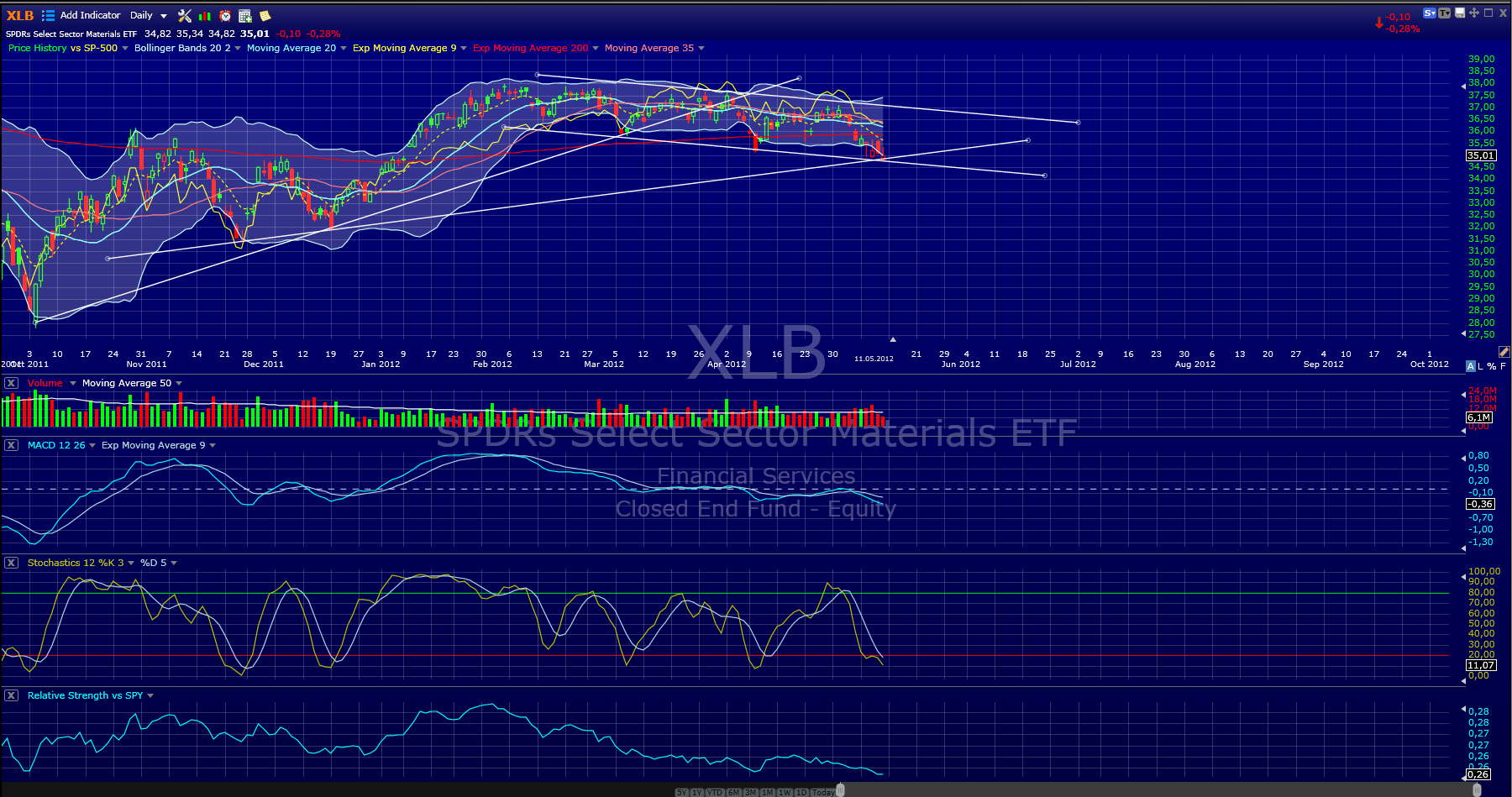
Task: Open the Daily timeframe dropdown
Action: click(x=148, y=15)
